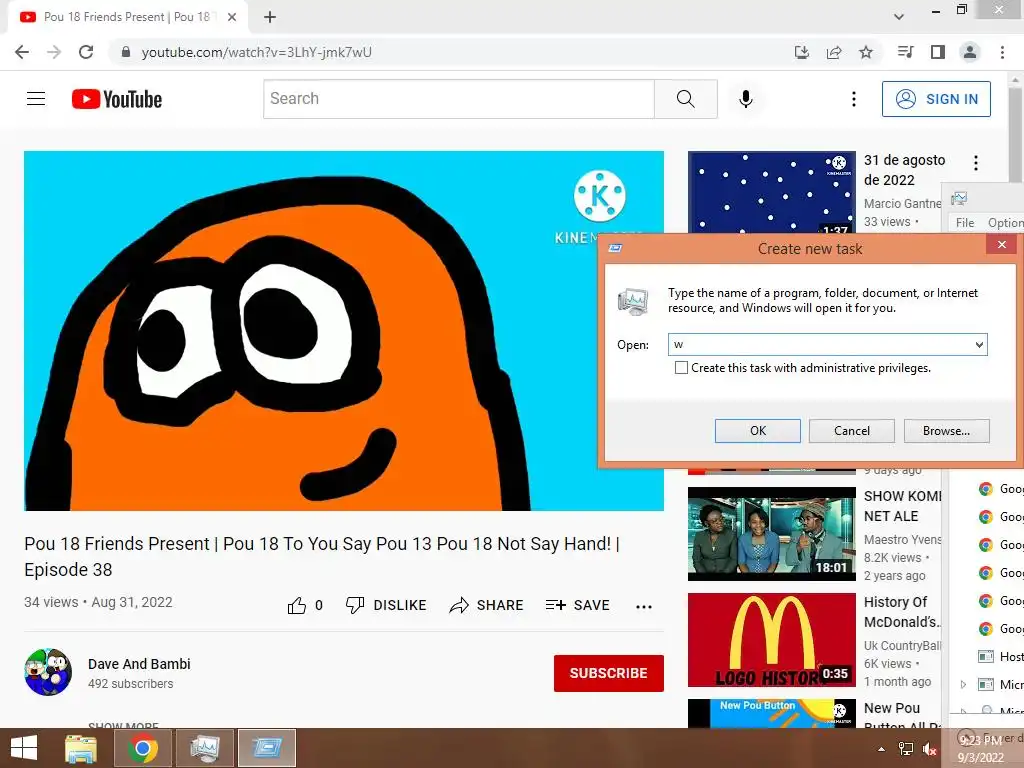The image size is (1024, 768).
Task: Show hidden tray icons arrow
Action: click(x=882, y=749)
